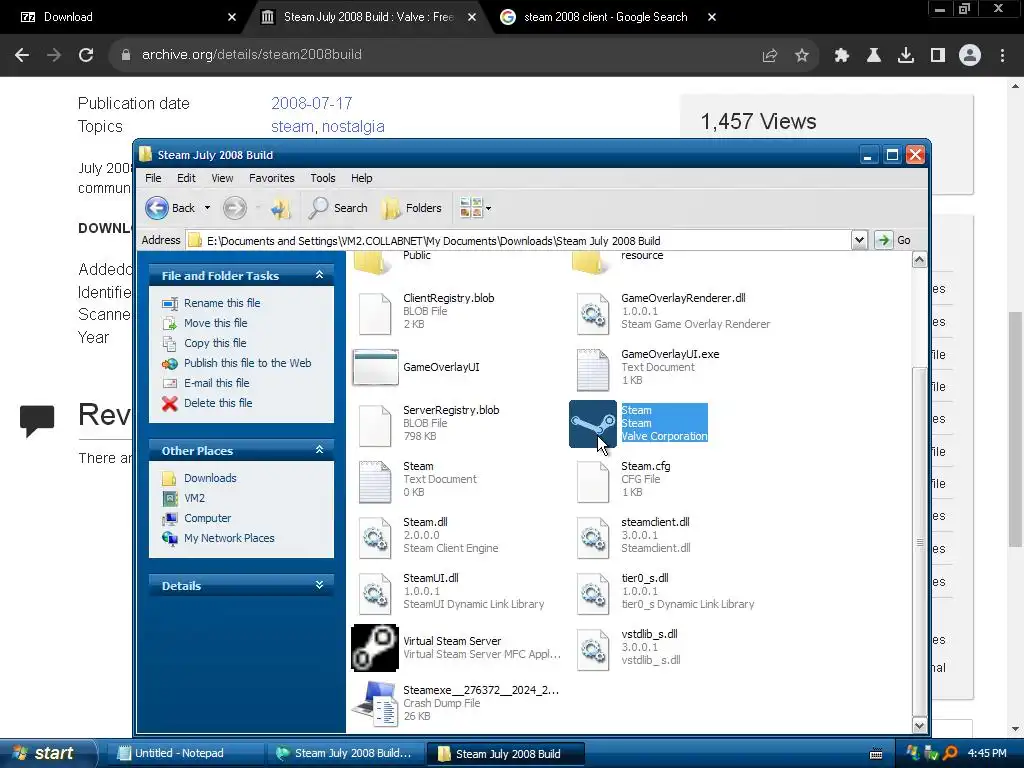Toggle the Folders pane button
Viewport: 1024px width, 768px height.
412,208
